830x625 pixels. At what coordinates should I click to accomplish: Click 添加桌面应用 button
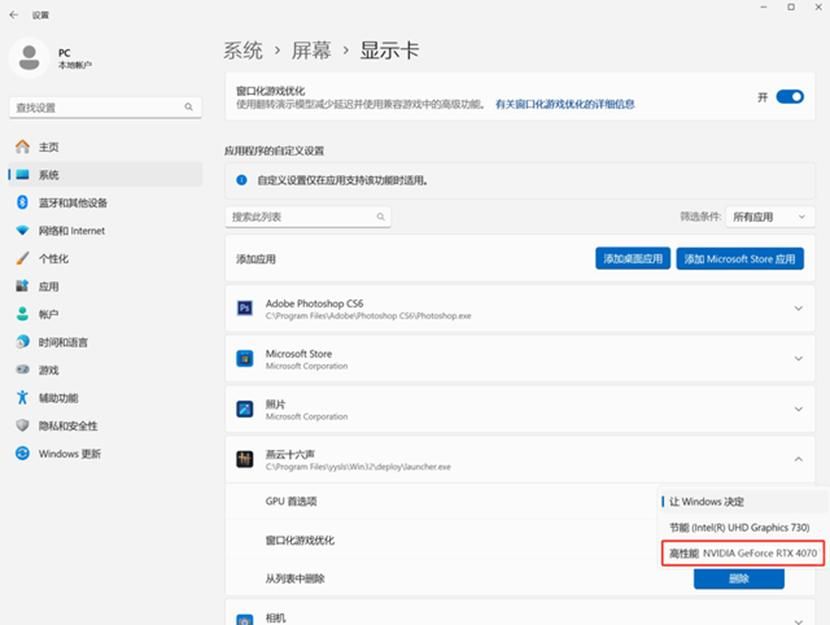pyautogui.click(x=633, y=258)
